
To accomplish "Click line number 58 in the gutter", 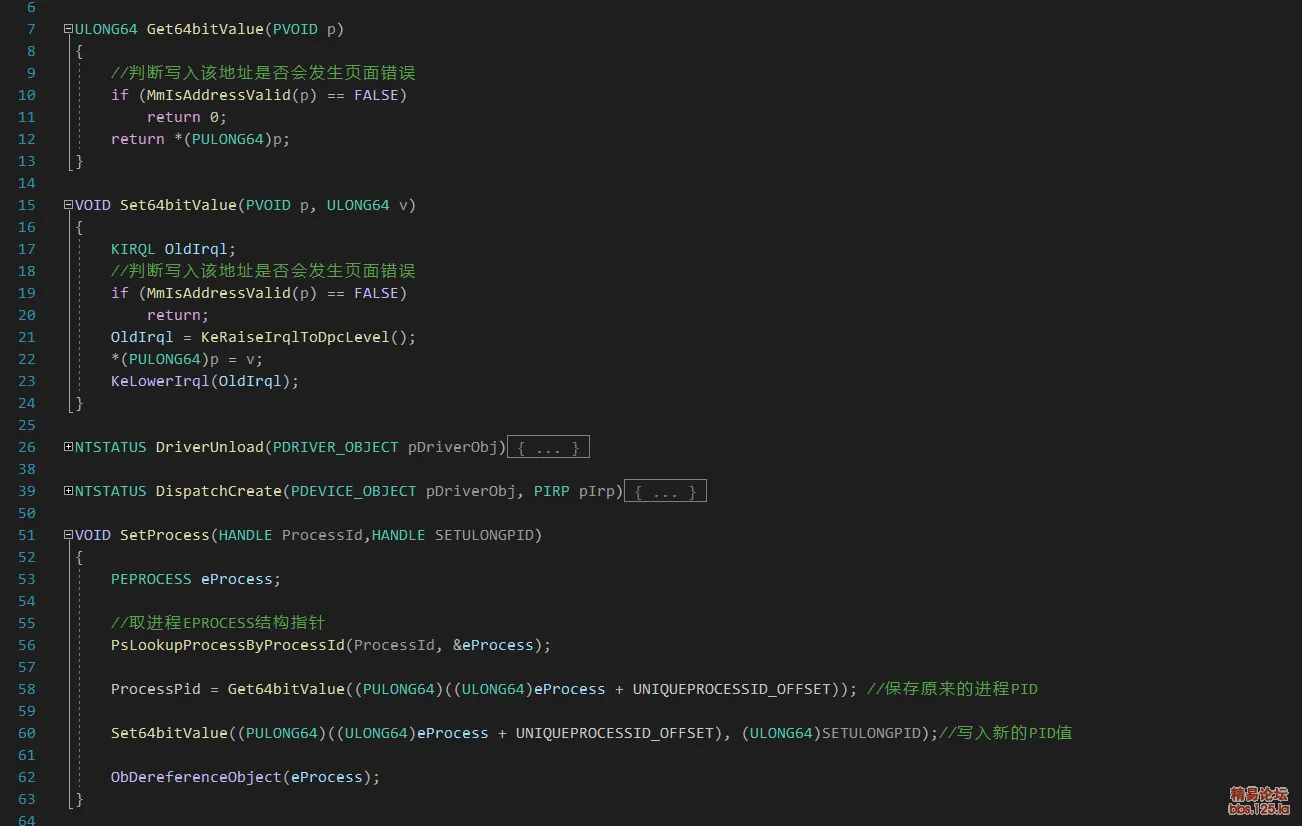I will click(x=26, y=689).
